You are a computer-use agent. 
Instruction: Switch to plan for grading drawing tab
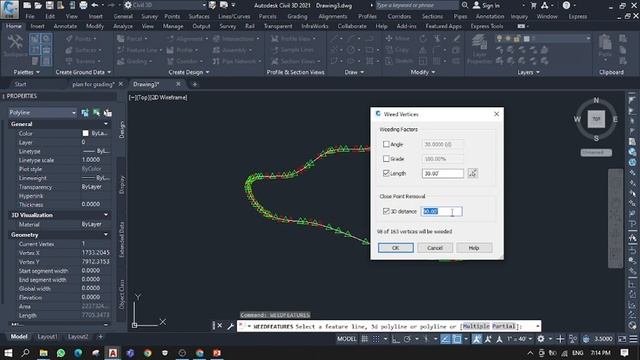tap(93, 84)
